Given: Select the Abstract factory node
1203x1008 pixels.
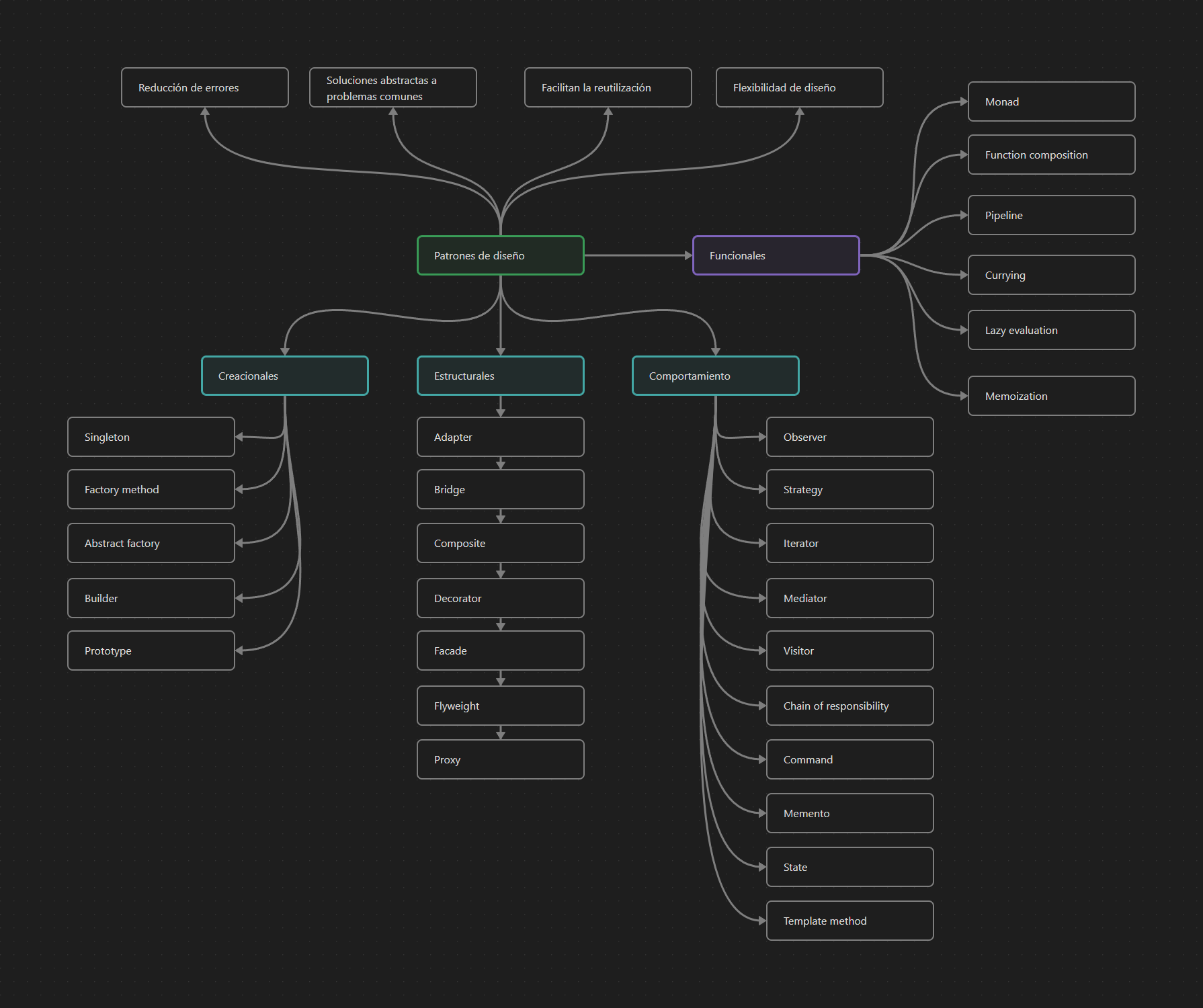Looking at the screenshot, I should pyautogui.click(x=151, y=543).
